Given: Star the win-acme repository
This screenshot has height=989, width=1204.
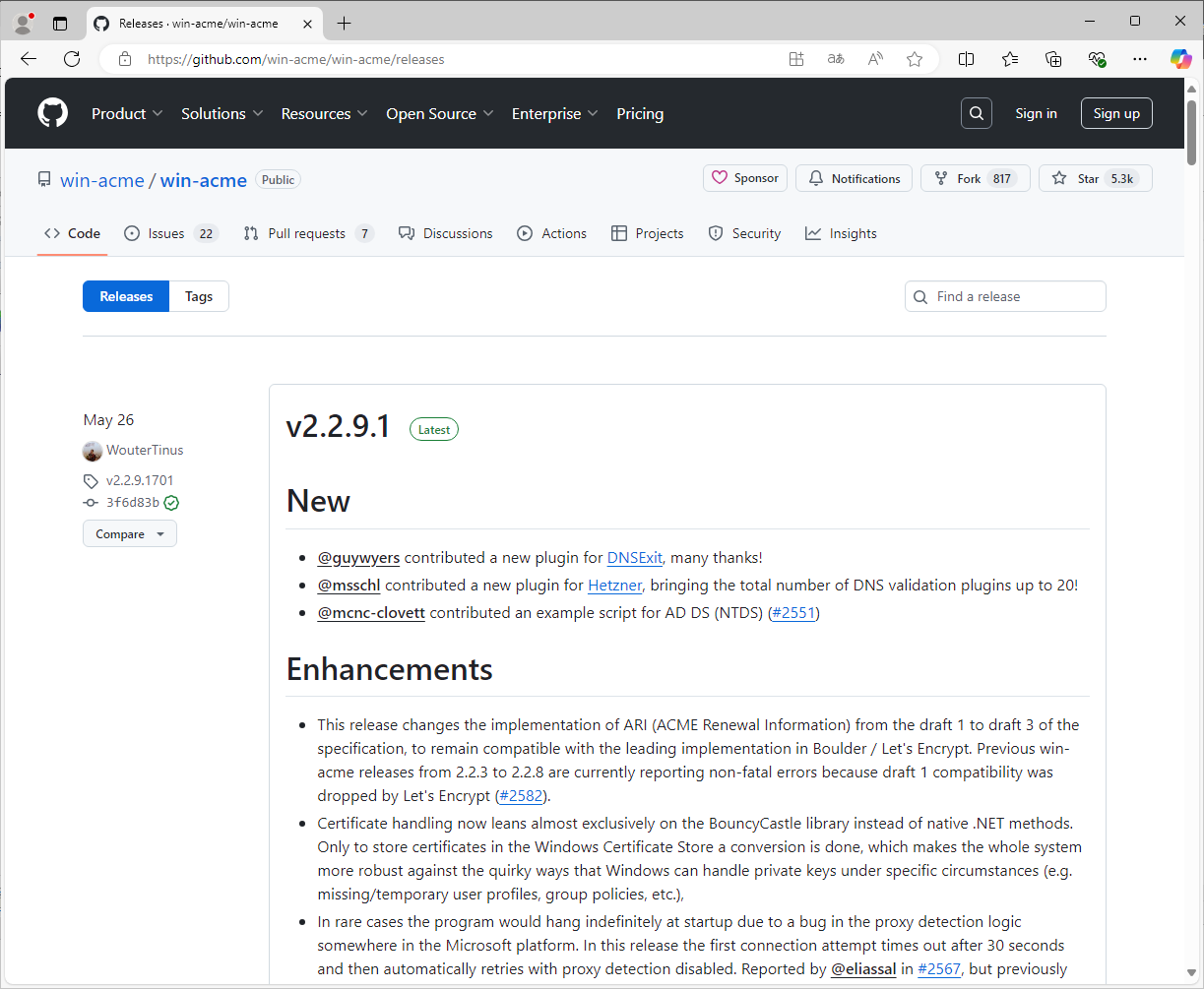Looking at the screenshot, I should pos(1095,178).
